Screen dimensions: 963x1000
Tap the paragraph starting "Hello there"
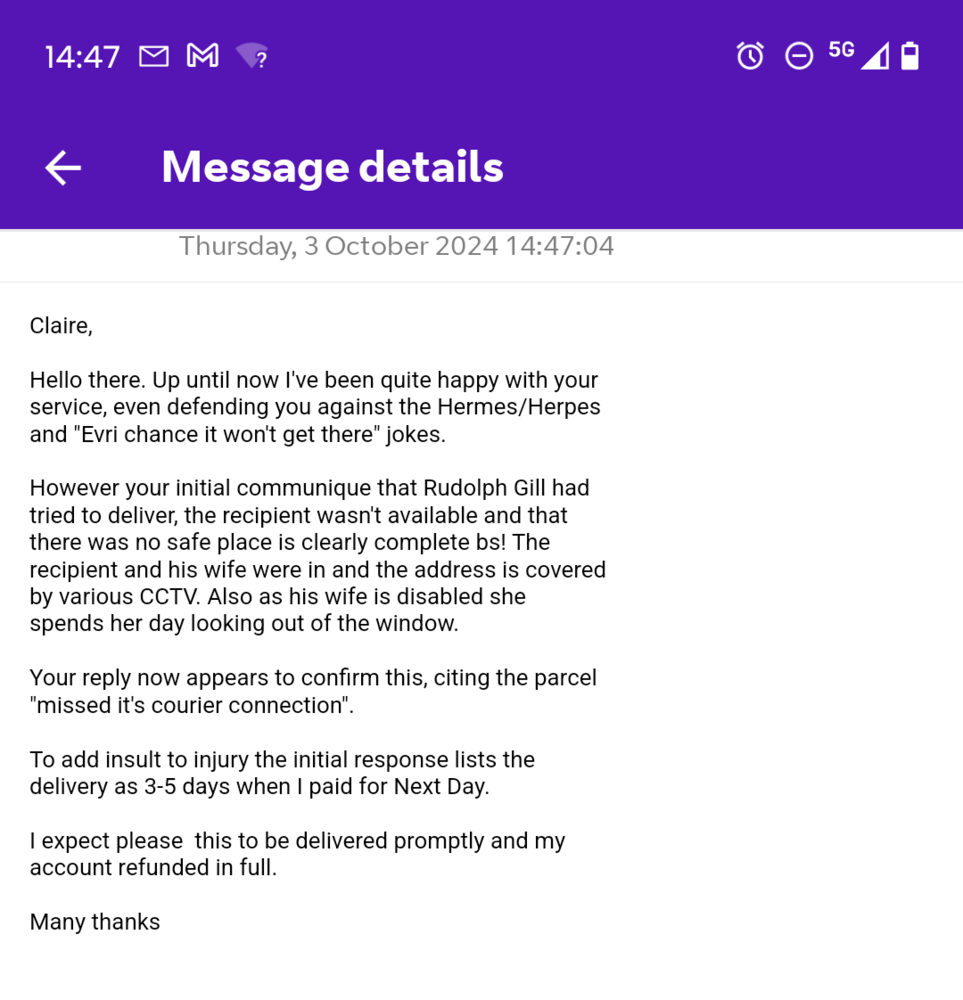click(x=315, y=407)
